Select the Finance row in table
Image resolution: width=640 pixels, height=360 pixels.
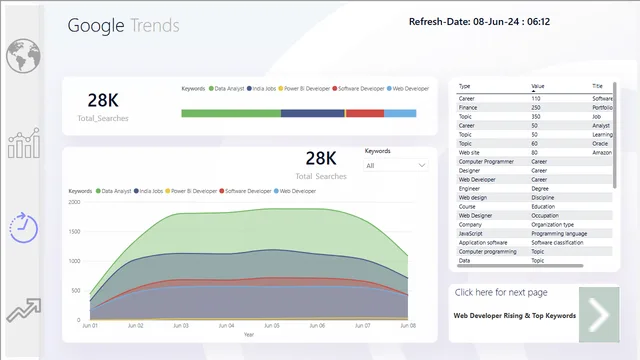point(534,108)
